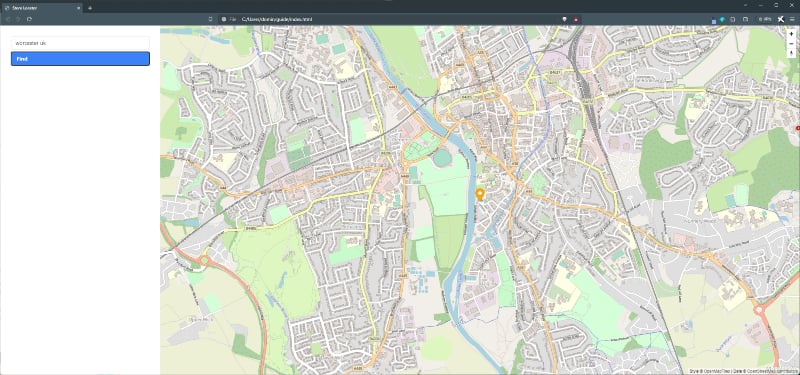This screenshot has height=375, width=800.
Task: Focus the location search input field
Action: click(80, 43)
